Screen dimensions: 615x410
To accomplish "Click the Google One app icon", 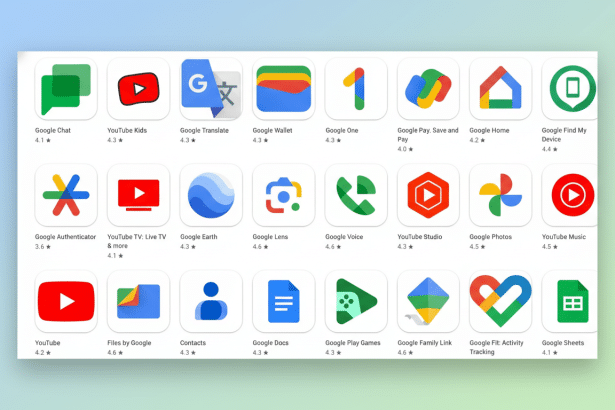I will tap(356, 89).
